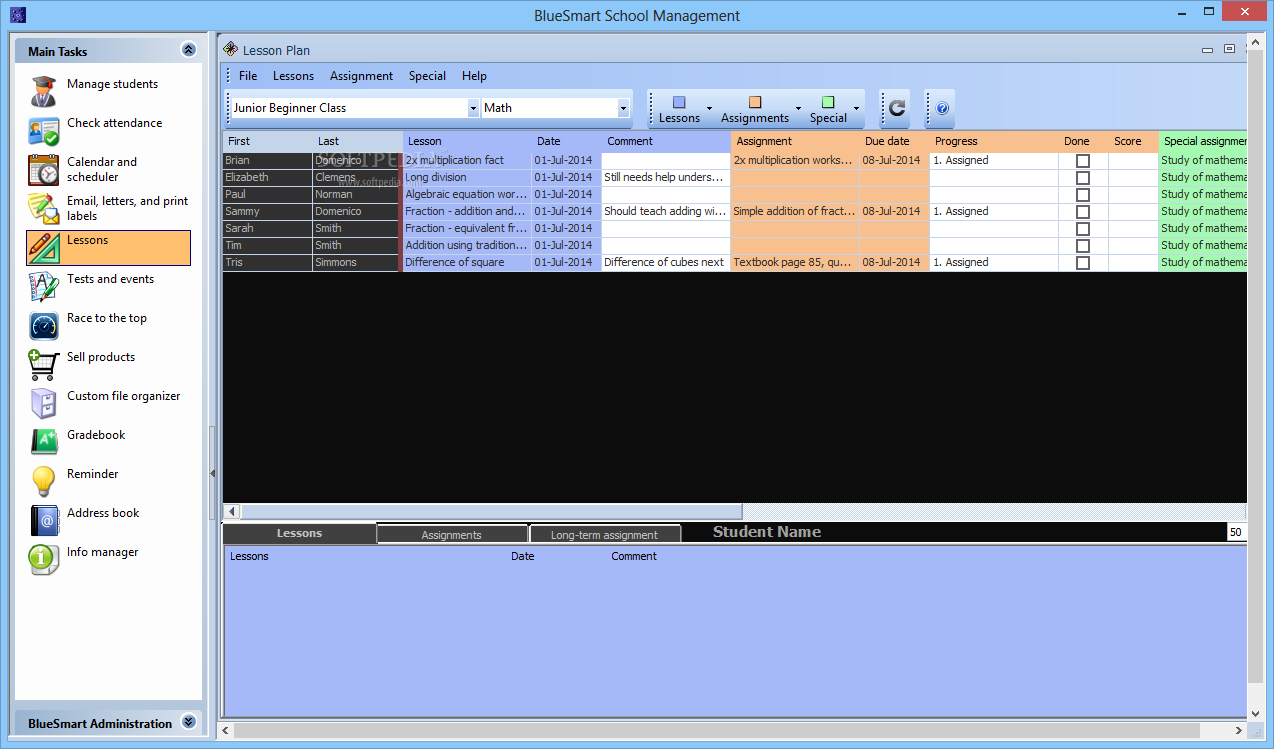Open the File menu

click(x=248, y=76)
